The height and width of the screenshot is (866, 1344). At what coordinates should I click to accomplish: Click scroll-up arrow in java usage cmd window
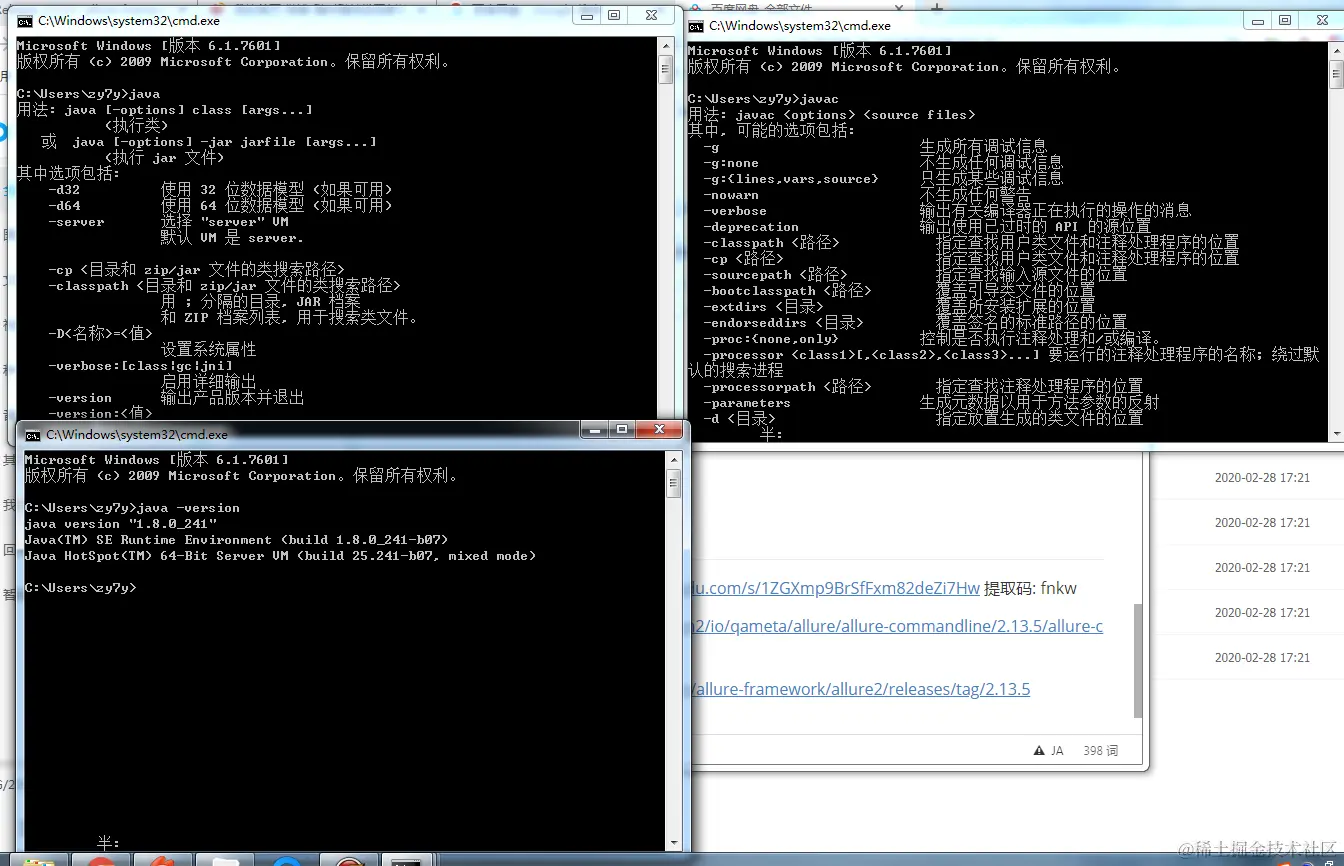(x=666, y=46)
